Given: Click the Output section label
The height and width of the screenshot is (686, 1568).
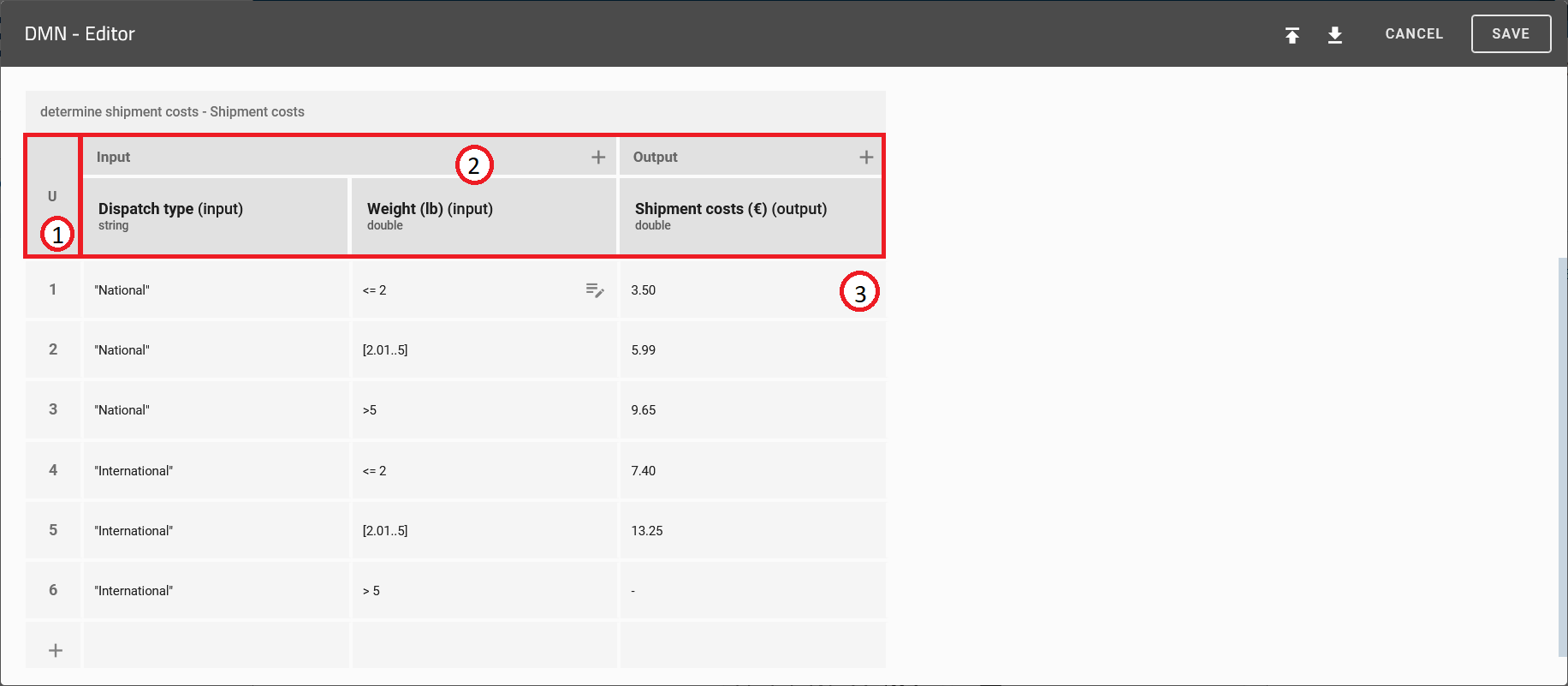Looking at the screenshot, I should coord(655,157).
